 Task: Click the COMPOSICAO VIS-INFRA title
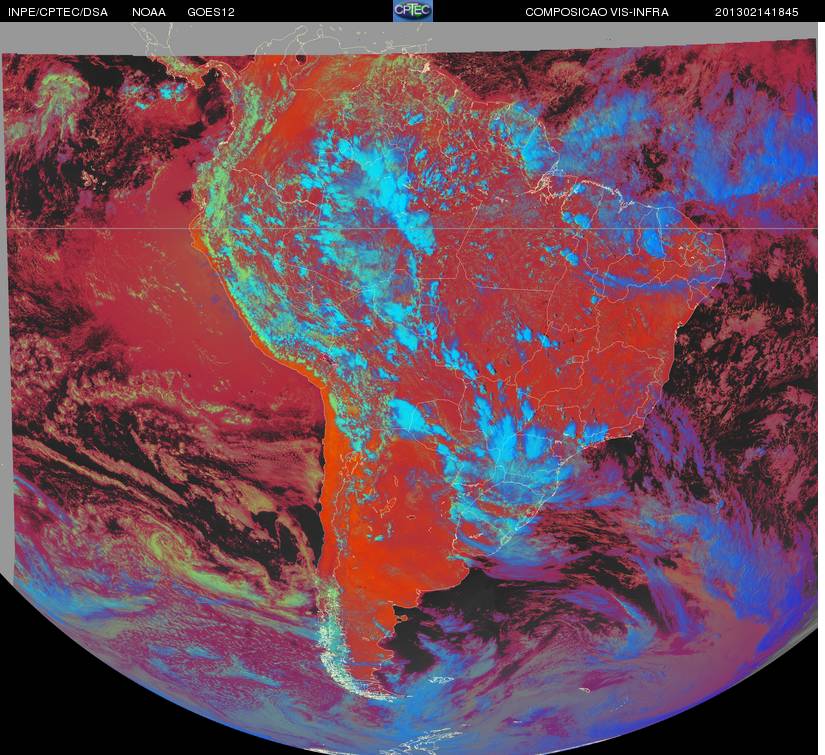tap(597, 12)
